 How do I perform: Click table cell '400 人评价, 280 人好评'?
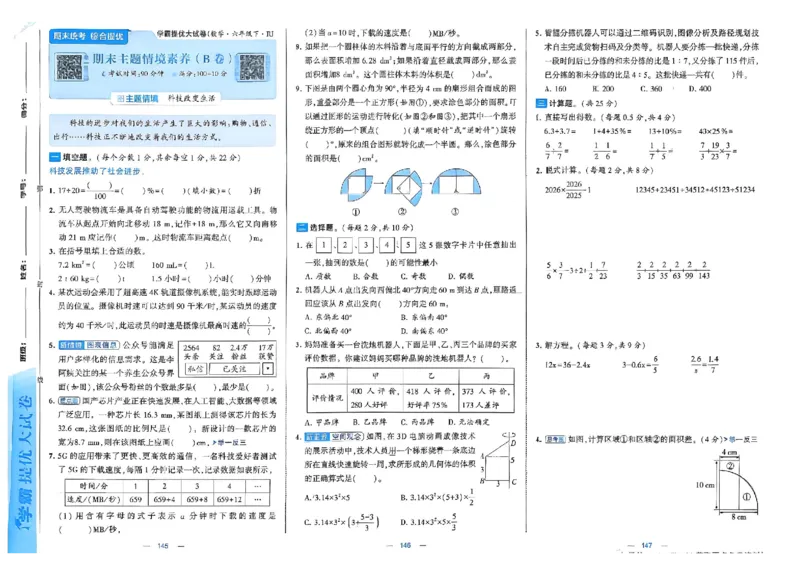[x=375, y=398]
